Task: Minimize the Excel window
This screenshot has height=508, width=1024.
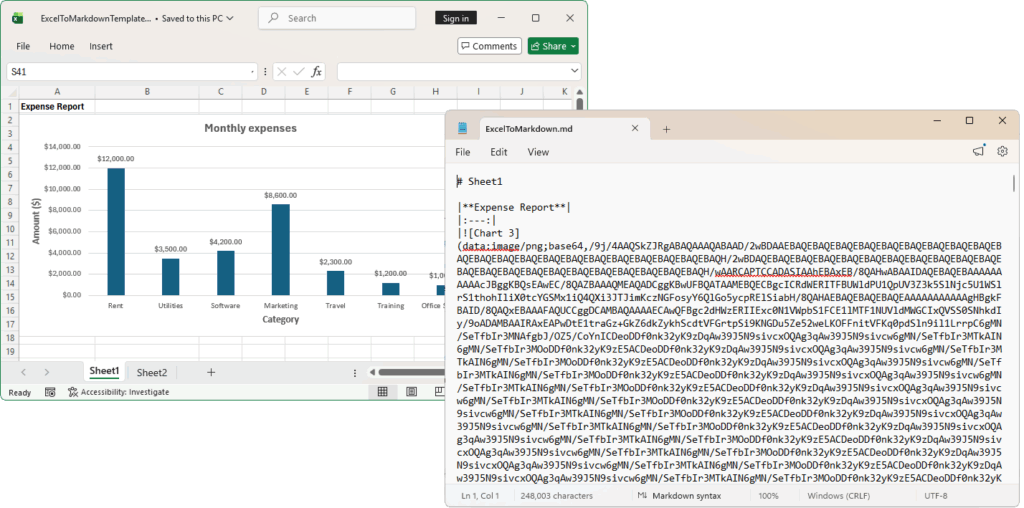Action: 500,18
